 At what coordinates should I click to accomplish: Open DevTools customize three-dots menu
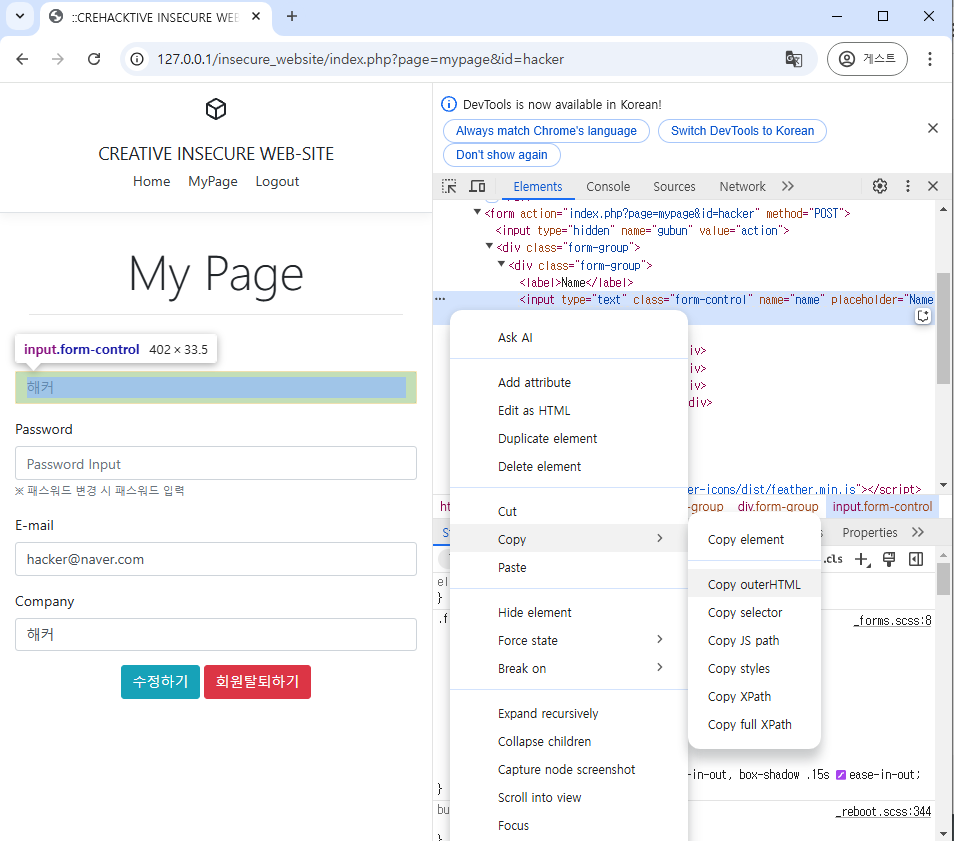tap(908, 186)
